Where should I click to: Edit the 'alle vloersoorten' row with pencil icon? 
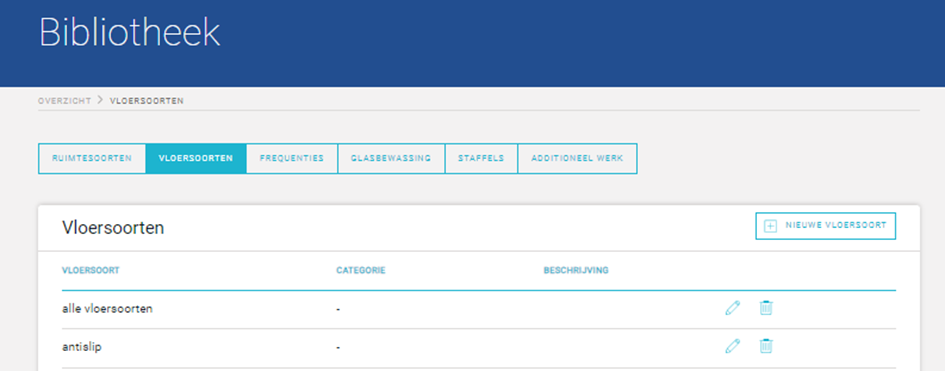[x=732, y=308]
